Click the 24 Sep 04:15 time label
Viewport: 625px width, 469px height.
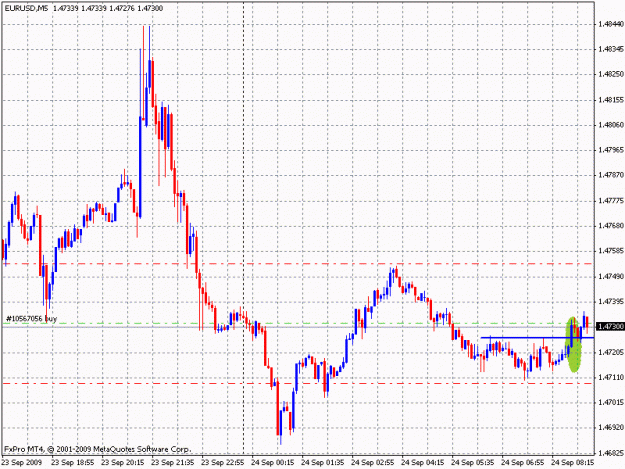423,463
